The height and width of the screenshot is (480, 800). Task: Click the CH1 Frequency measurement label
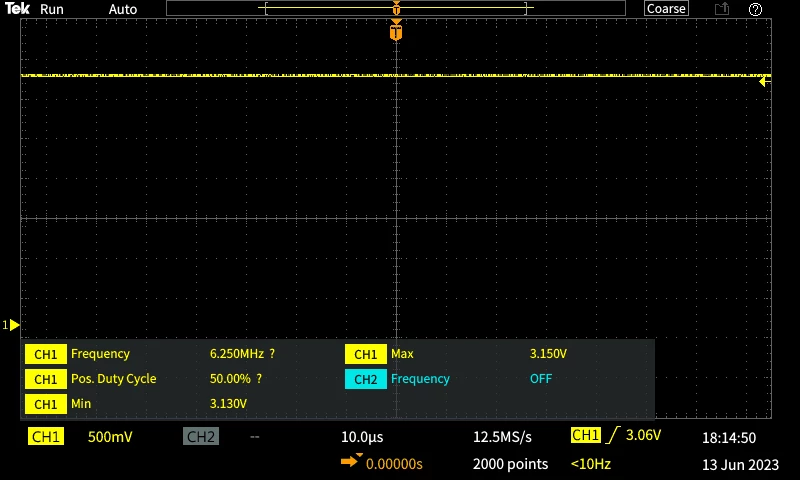point(100,353)
